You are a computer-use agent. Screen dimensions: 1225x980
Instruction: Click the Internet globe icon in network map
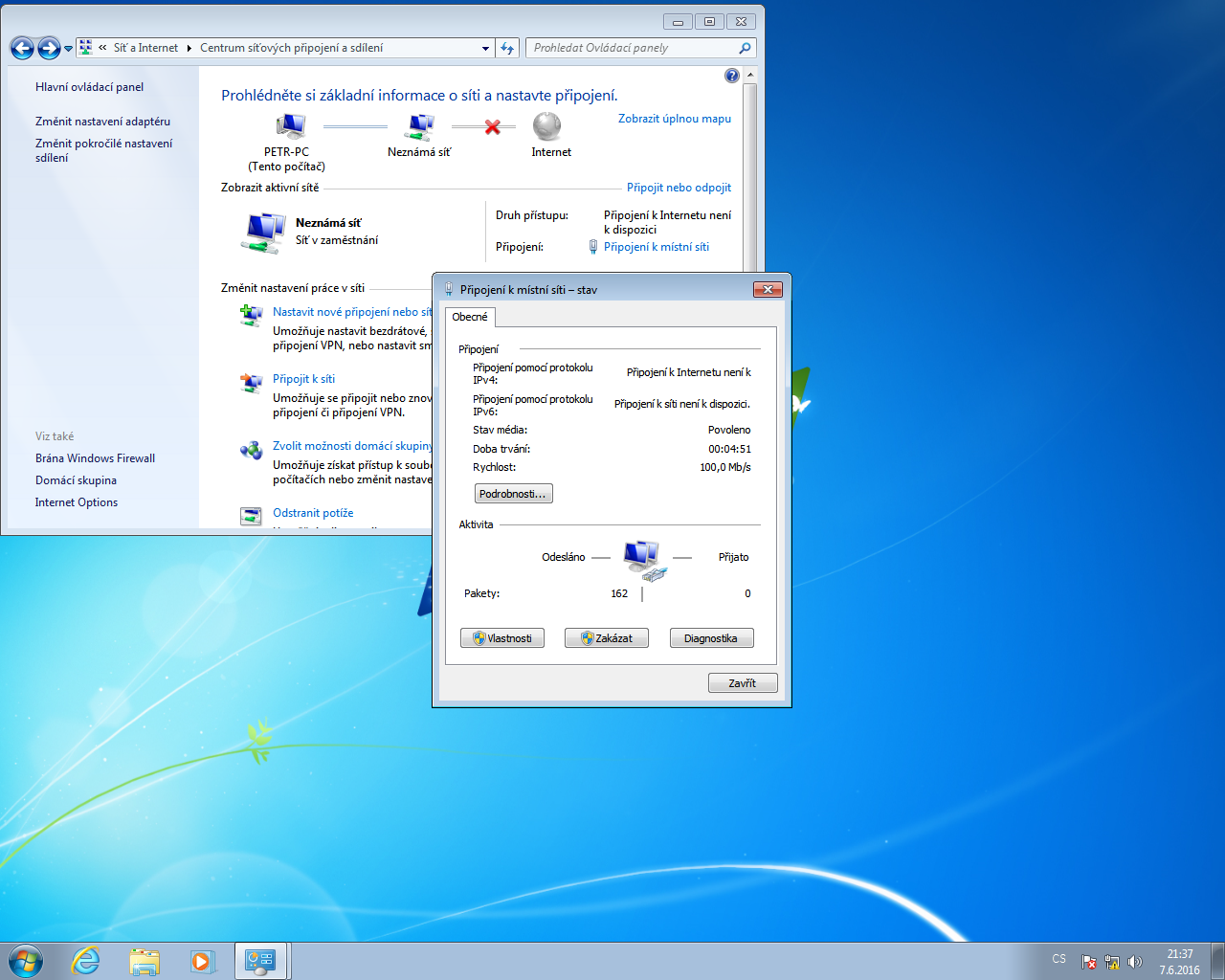pyautogui.click(x=546, y=126)
